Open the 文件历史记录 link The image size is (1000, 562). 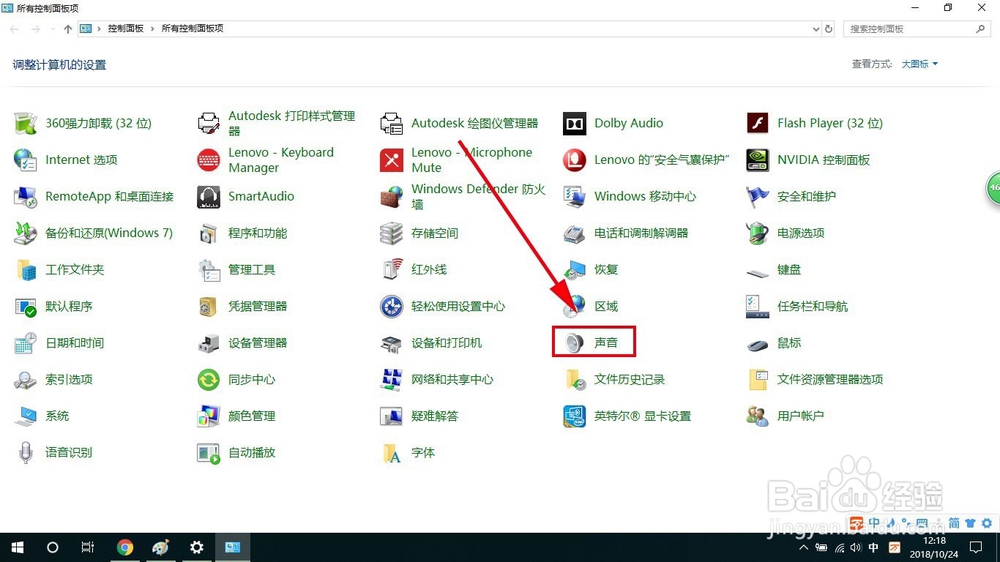point(630,380)
